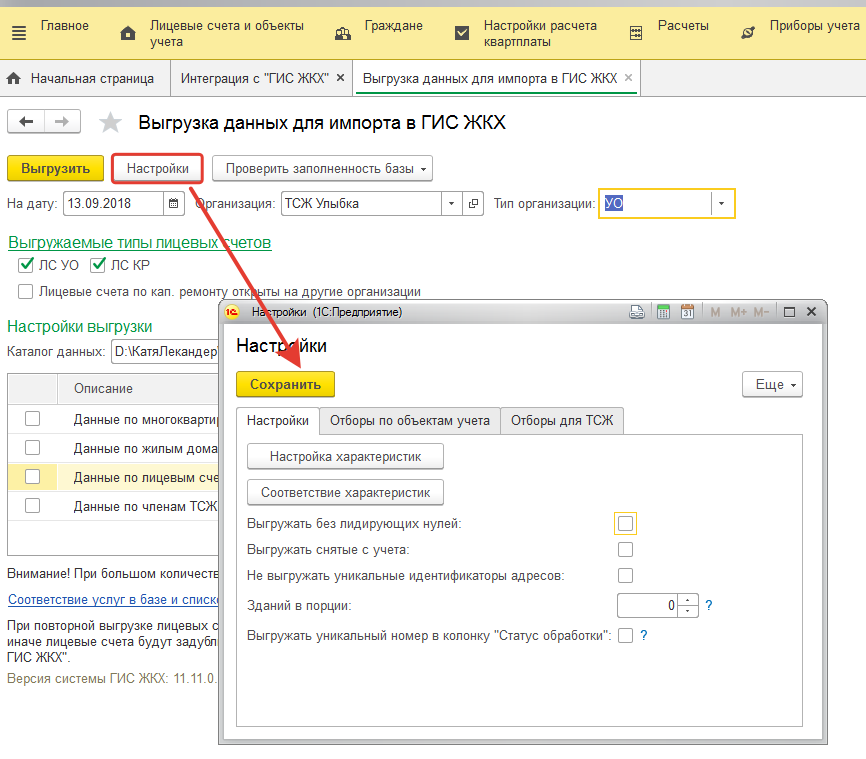Open the Организация record with the open icon
Screen dimensions: 866x759
coord(473,203)
